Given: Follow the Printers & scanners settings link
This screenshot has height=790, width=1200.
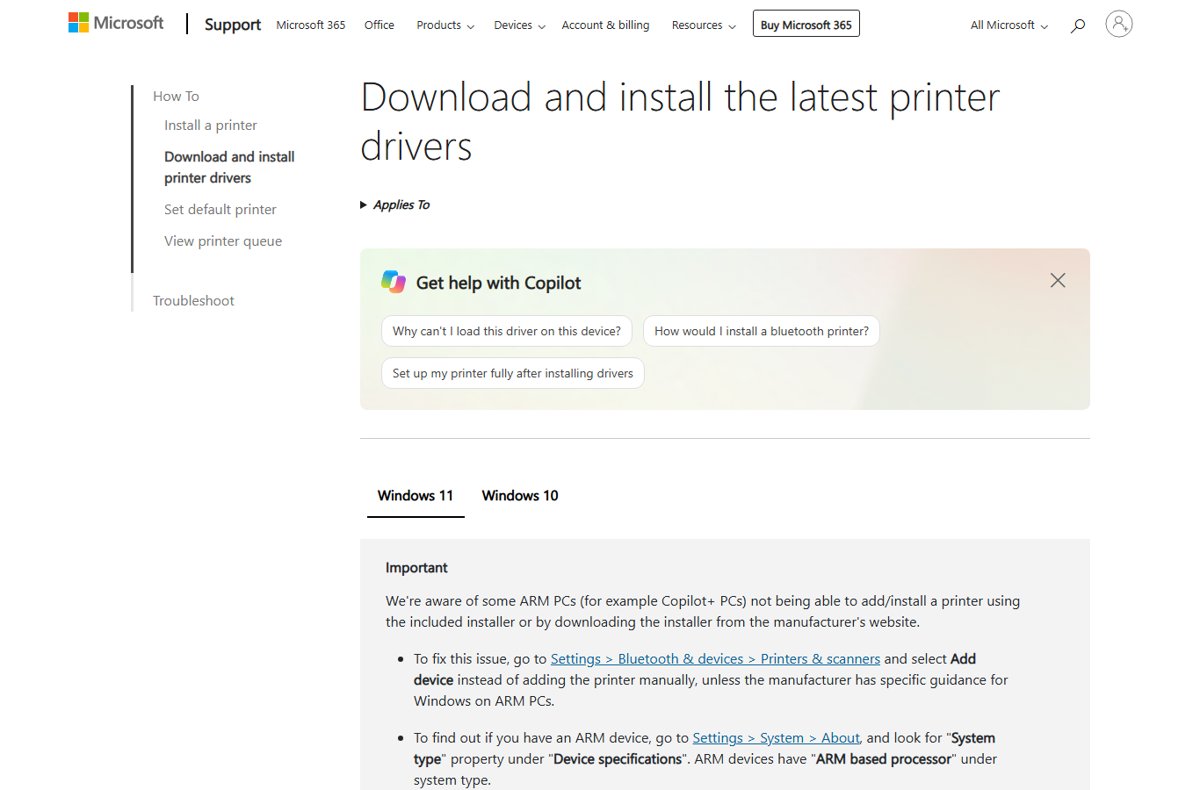Looking at the screenshot, I should (715, 658).
